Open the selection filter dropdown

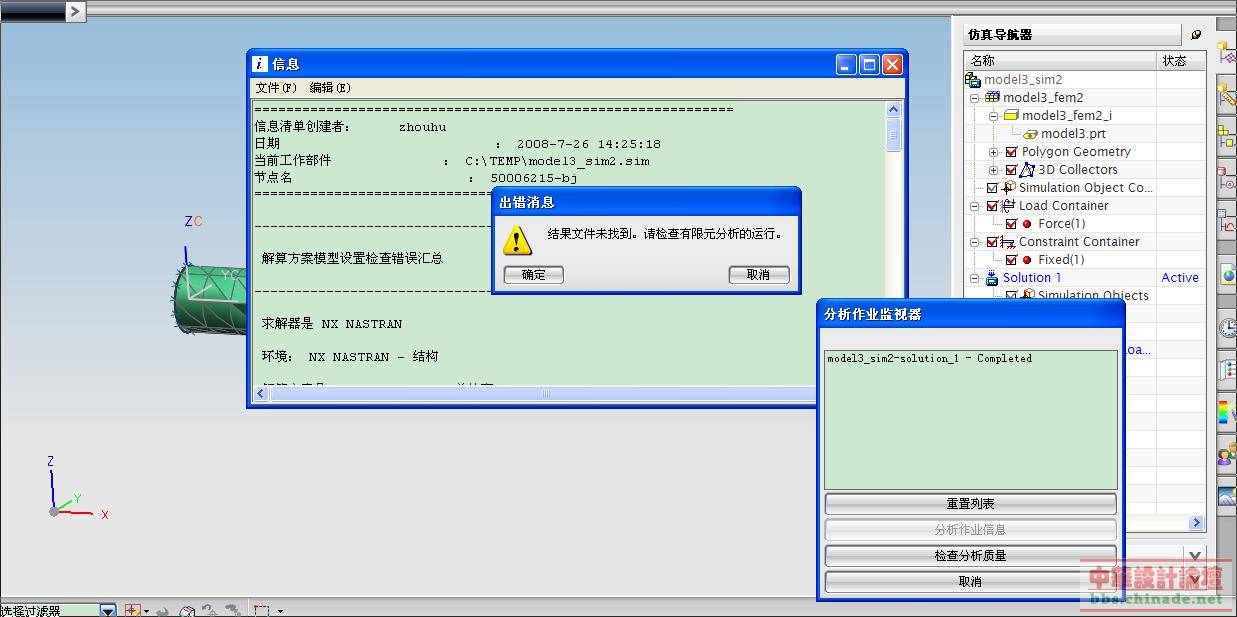[x=107, y=610]
